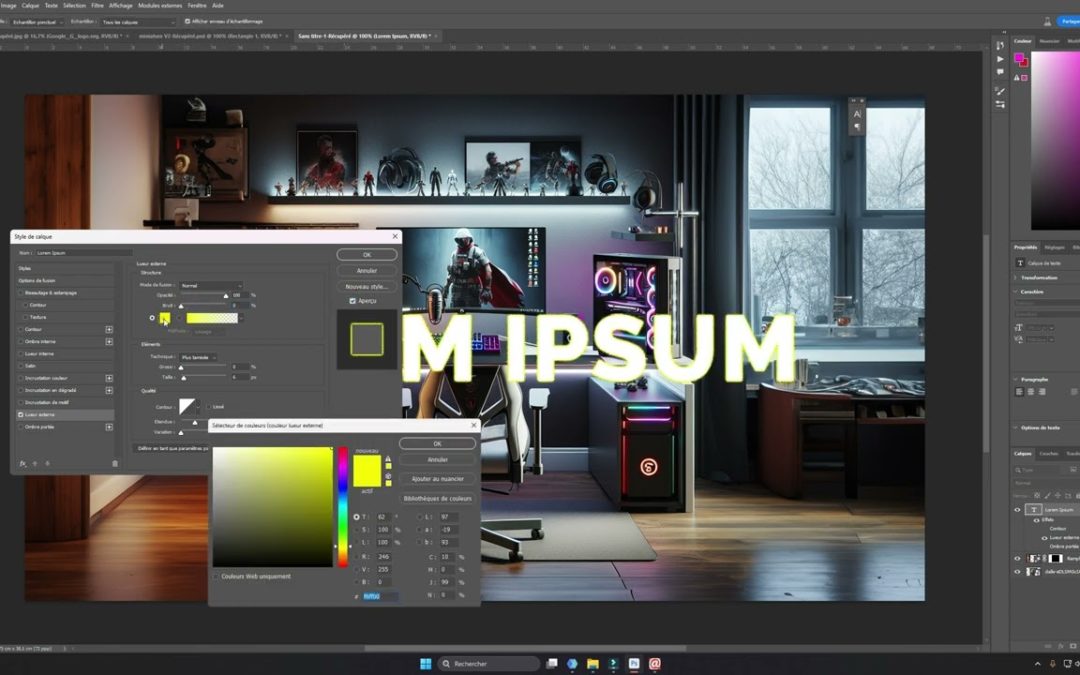Open the Contour shape picker dropdown
The height and width of the screenshot is (675, 1080).
[x=198, y=407]
